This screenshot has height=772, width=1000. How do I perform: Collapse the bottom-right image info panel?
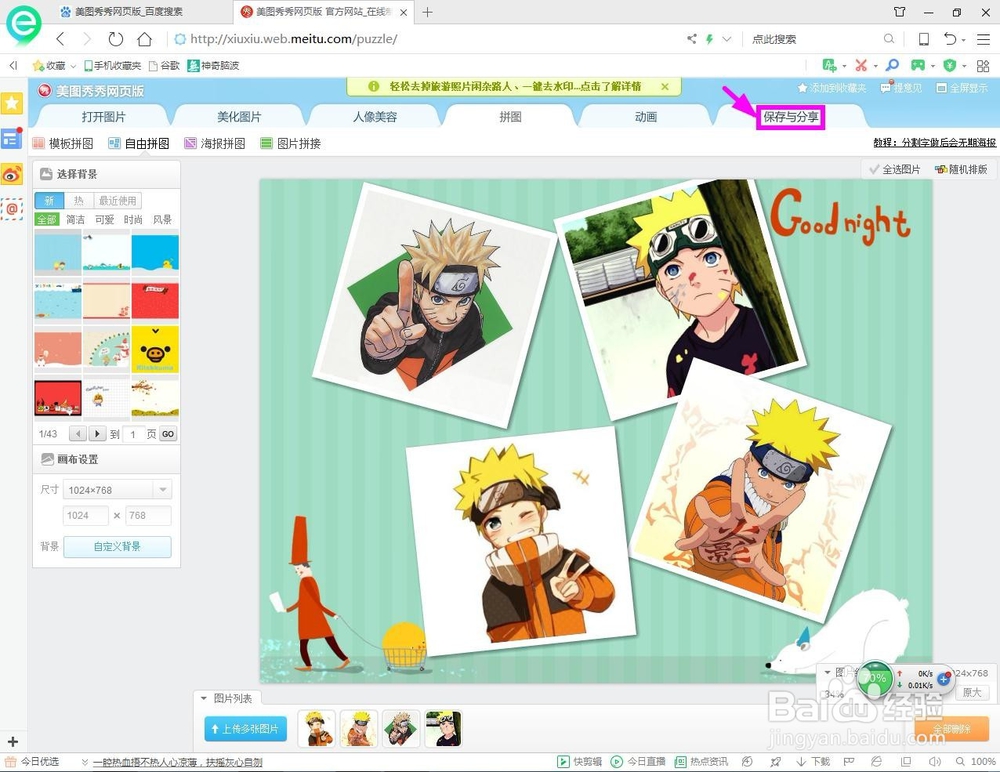[x=827, y=672]
